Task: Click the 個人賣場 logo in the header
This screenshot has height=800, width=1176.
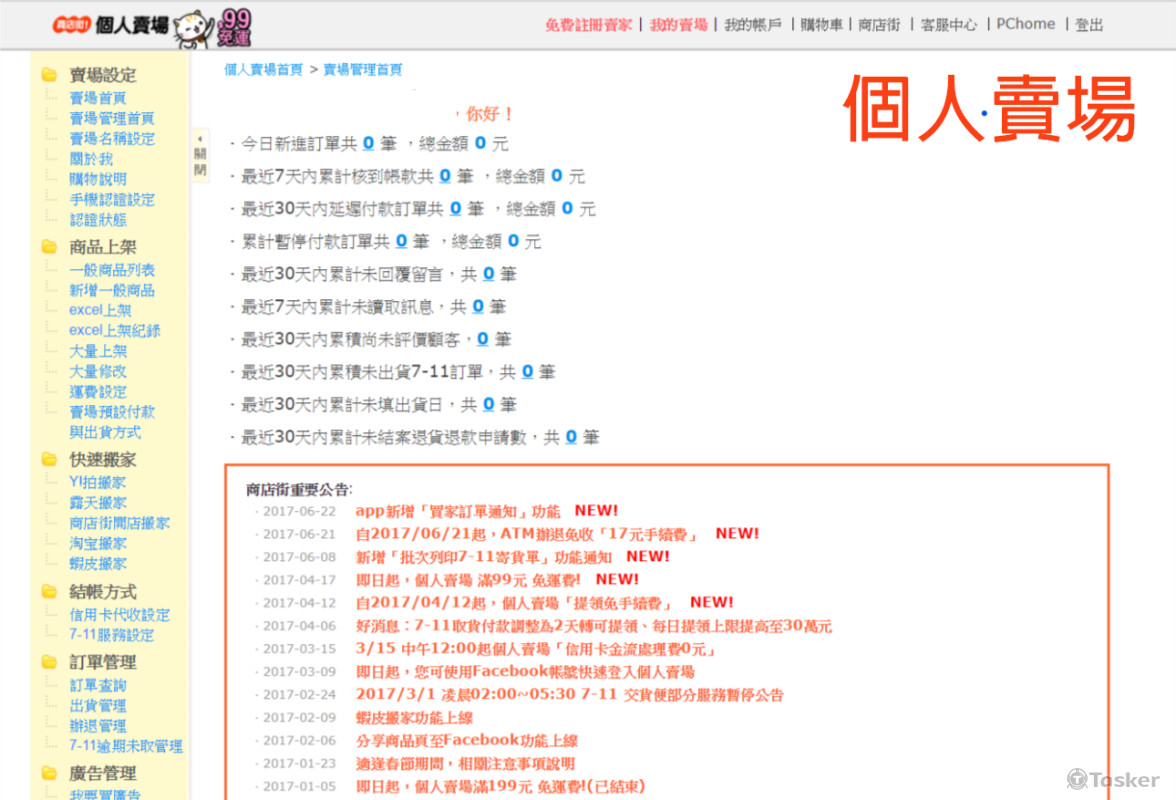Action: pos(110,25)
